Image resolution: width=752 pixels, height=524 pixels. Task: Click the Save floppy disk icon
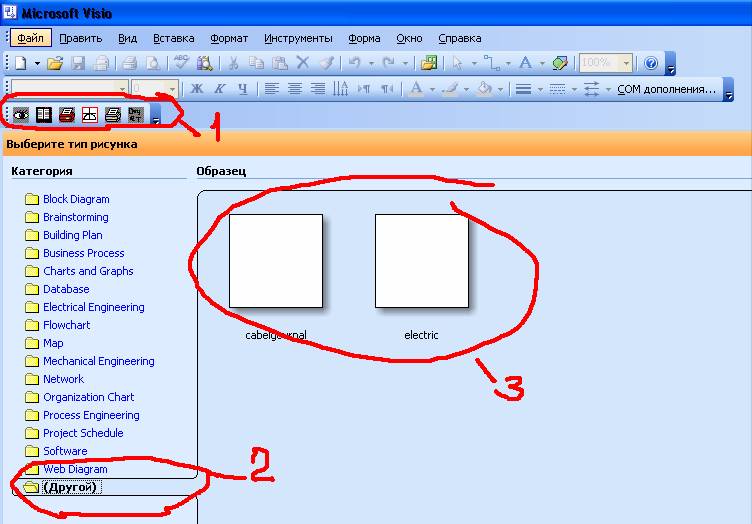point(78,63)
